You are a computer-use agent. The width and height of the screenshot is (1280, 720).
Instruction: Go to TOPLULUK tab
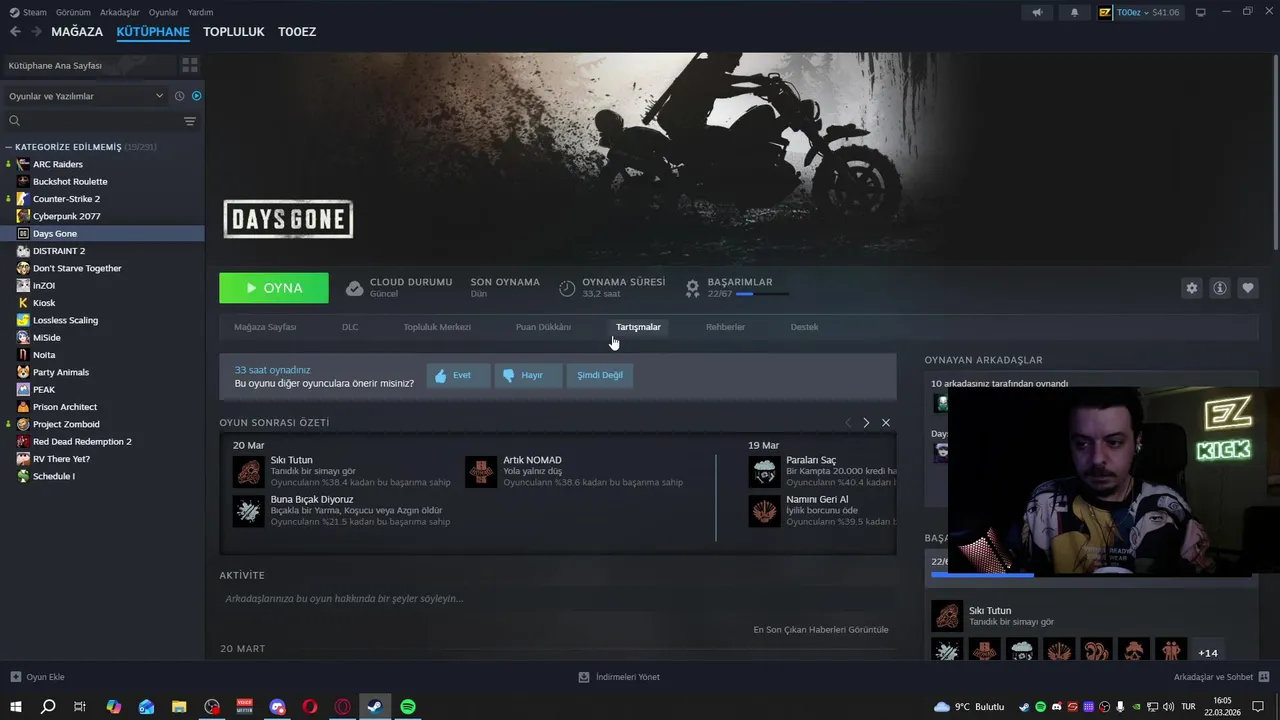[x=233, y=32]
